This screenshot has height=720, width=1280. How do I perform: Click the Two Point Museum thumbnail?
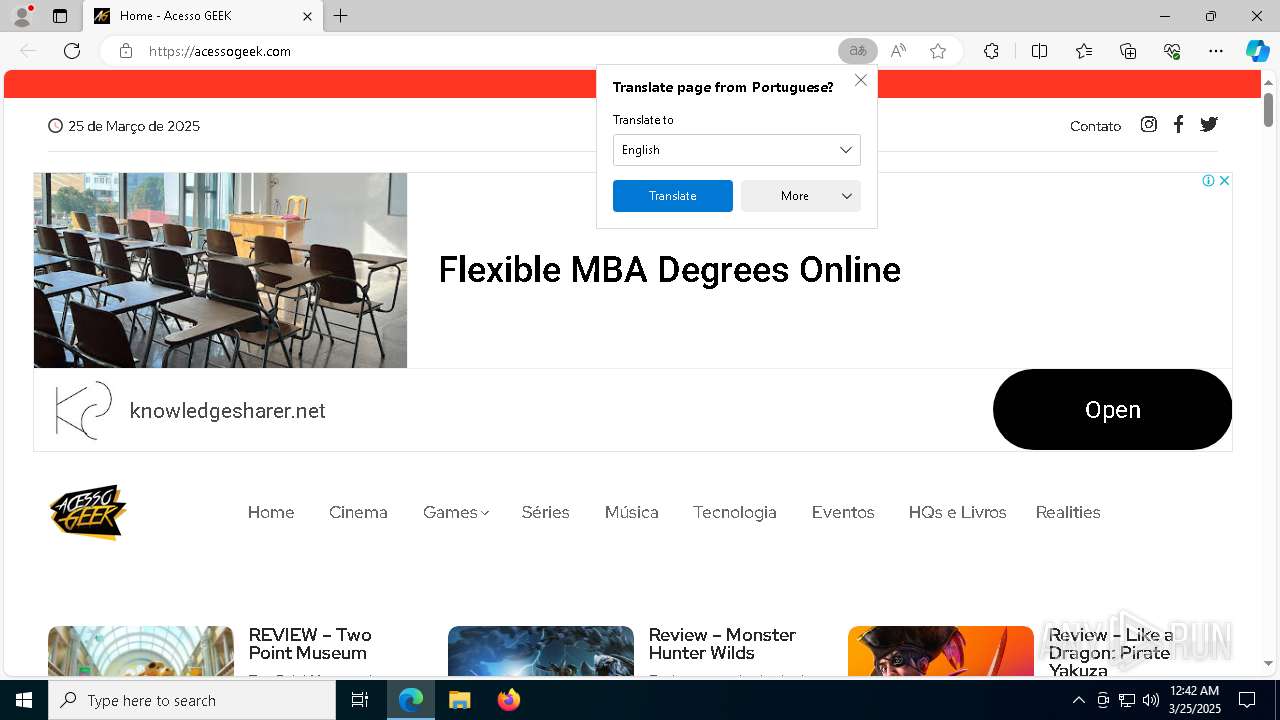click(141, 651)
